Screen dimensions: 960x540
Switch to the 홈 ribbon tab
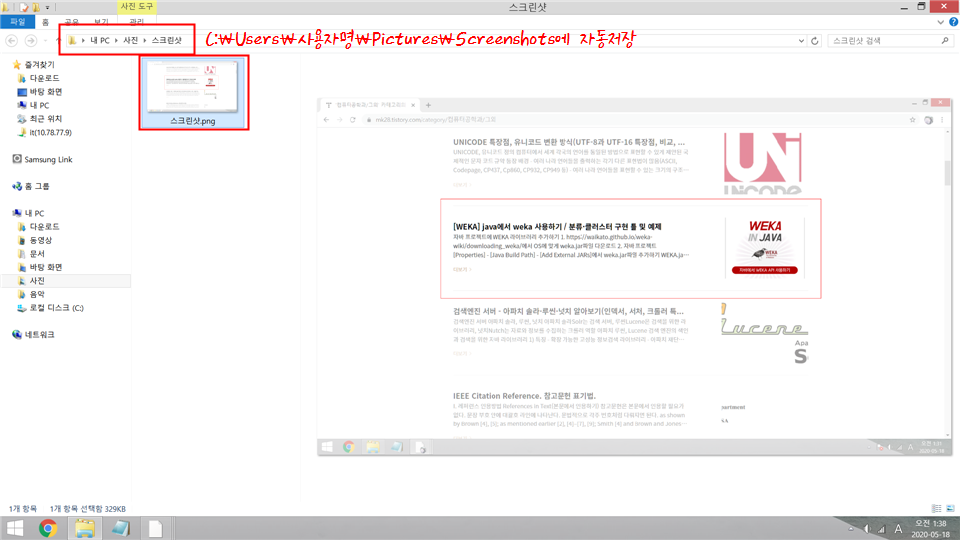tap(45, 22)
